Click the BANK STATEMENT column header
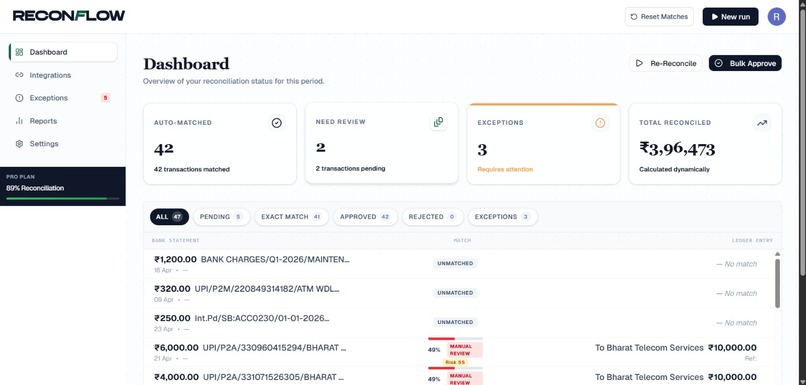Viewport: 806px width, 385px height. tap(175, 241)
